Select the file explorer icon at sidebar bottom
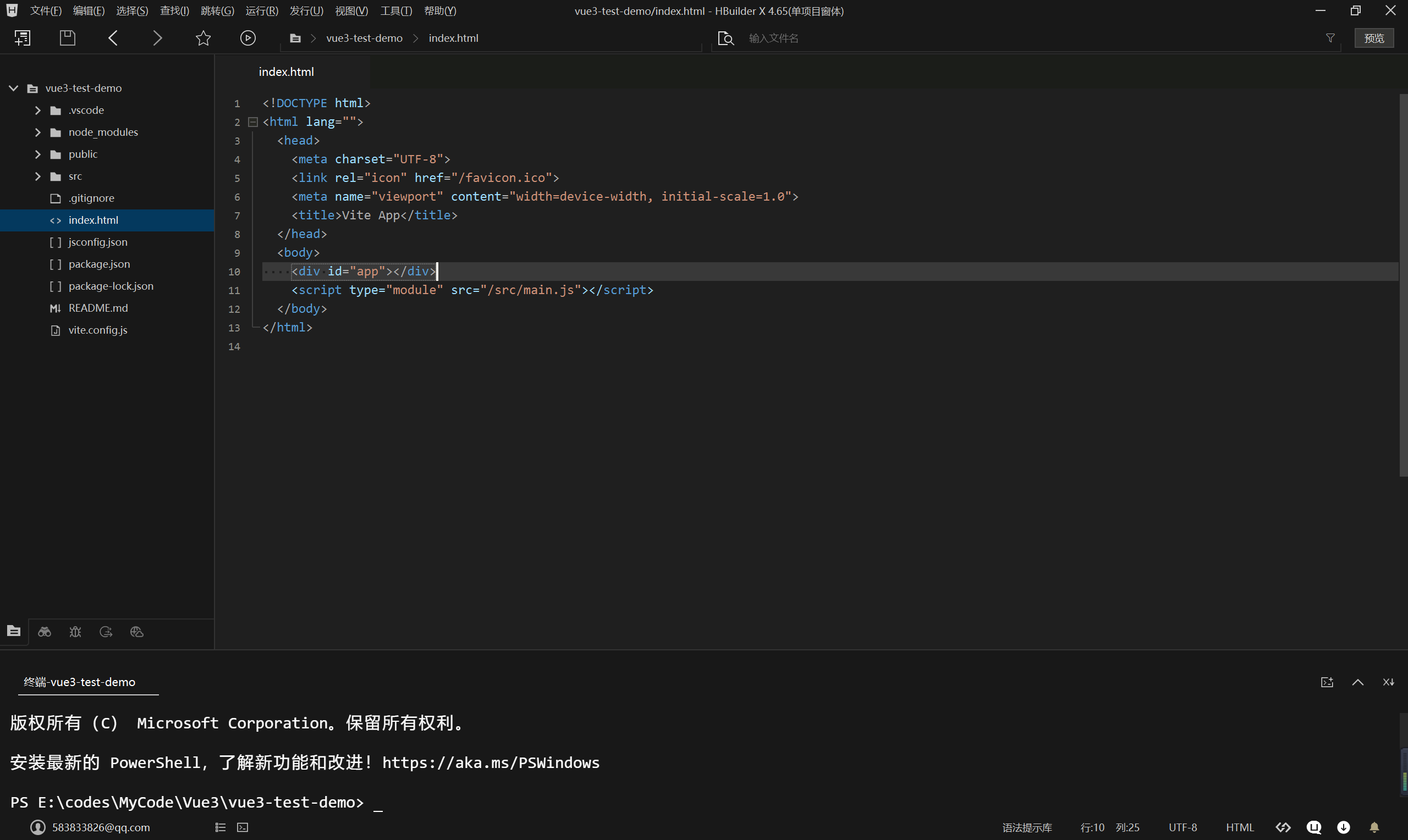This screenshot has width=1408, height=840. coord(14,631)
